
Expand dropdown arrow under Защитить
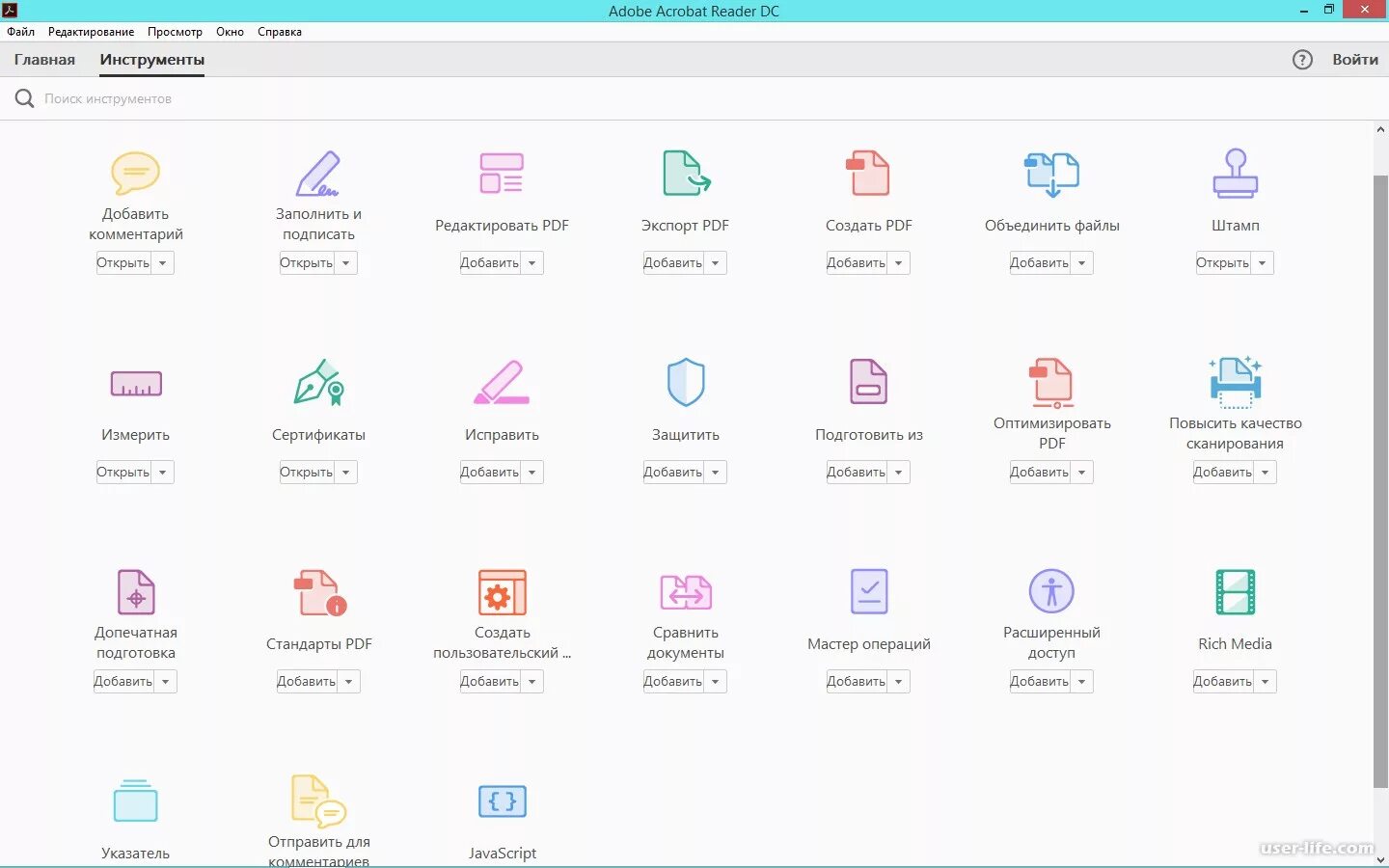[716, 472]
